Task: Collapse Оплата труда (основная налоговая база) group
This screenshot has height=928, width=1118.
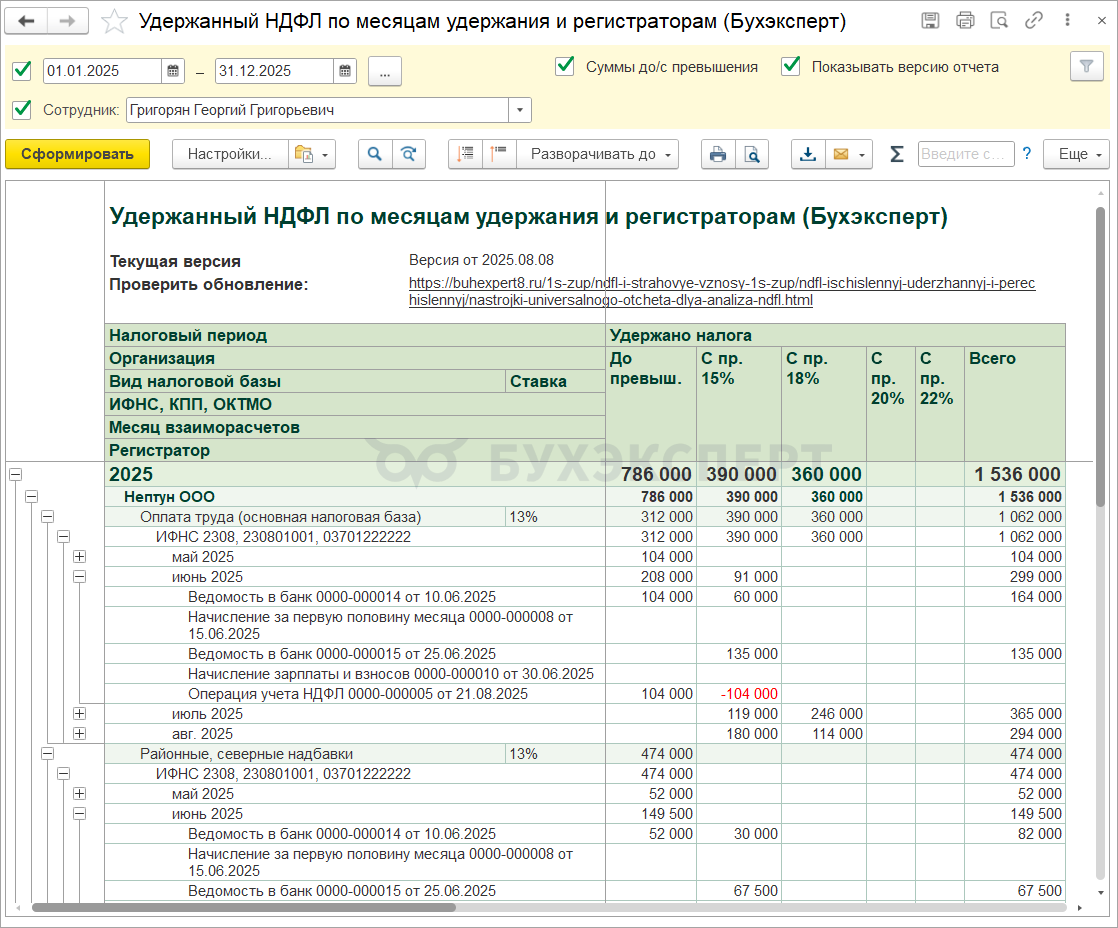Action: point(47,517)
